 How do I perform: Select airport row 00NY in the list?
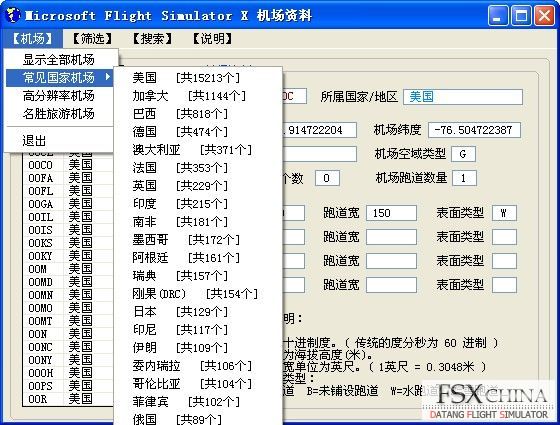[68, 360]
